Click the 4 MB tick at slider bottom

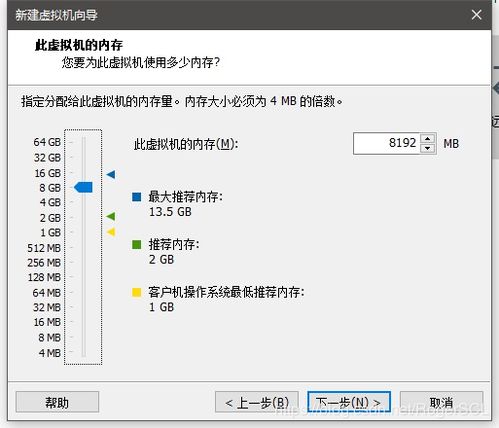coord(83,352)
